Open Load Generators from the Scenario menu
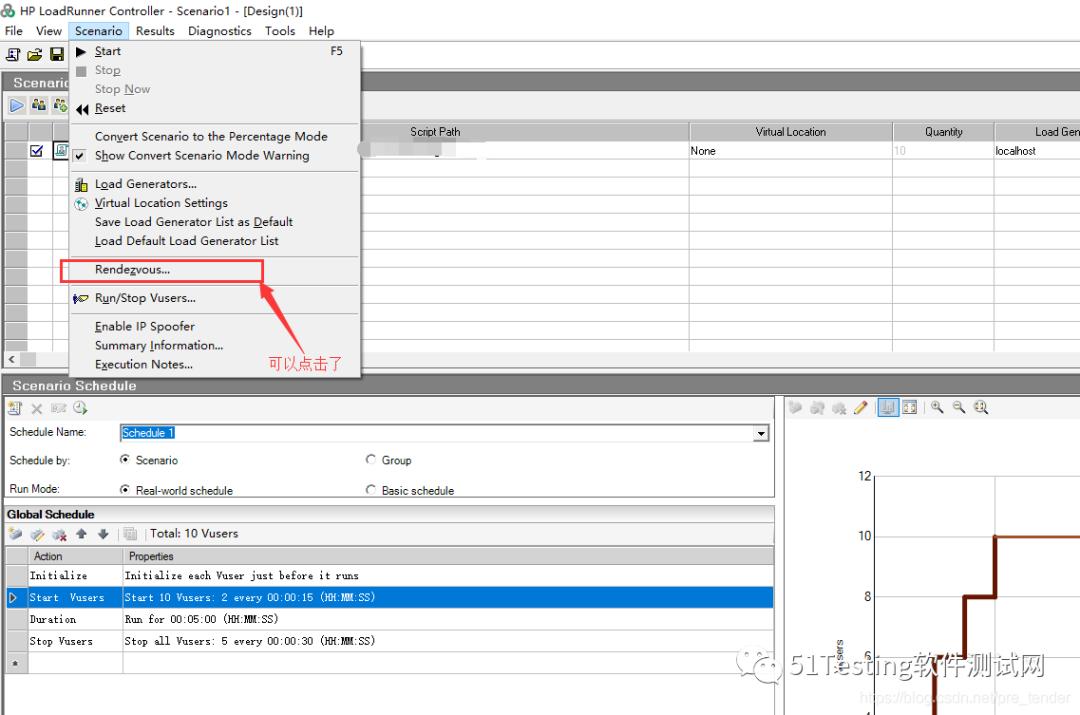Screen dimensions: 1080x715 click(x=215, y=184)
